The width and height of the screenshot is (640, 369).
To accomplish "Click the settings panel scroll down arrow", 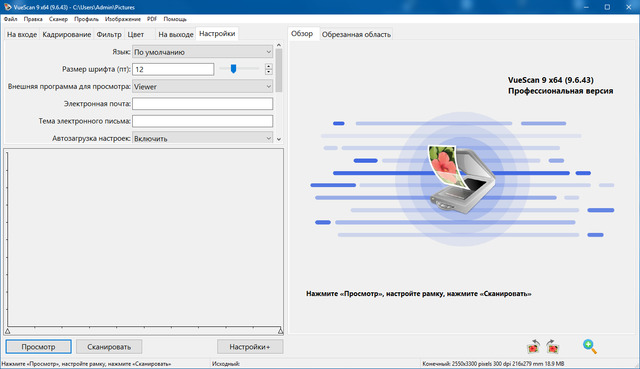I will tap(279, 139).
